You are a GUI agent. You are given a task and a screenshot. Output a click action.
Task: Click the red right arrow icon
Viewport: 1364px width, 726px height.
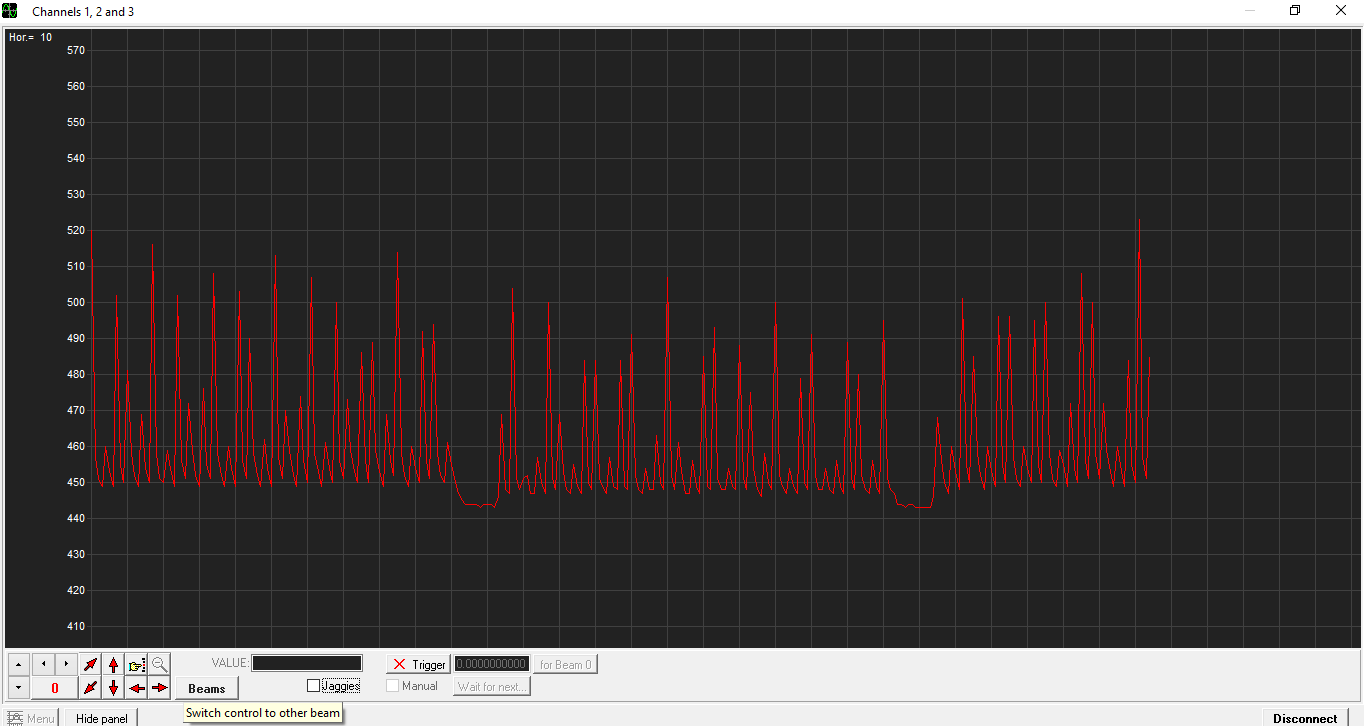coord(160,688)
